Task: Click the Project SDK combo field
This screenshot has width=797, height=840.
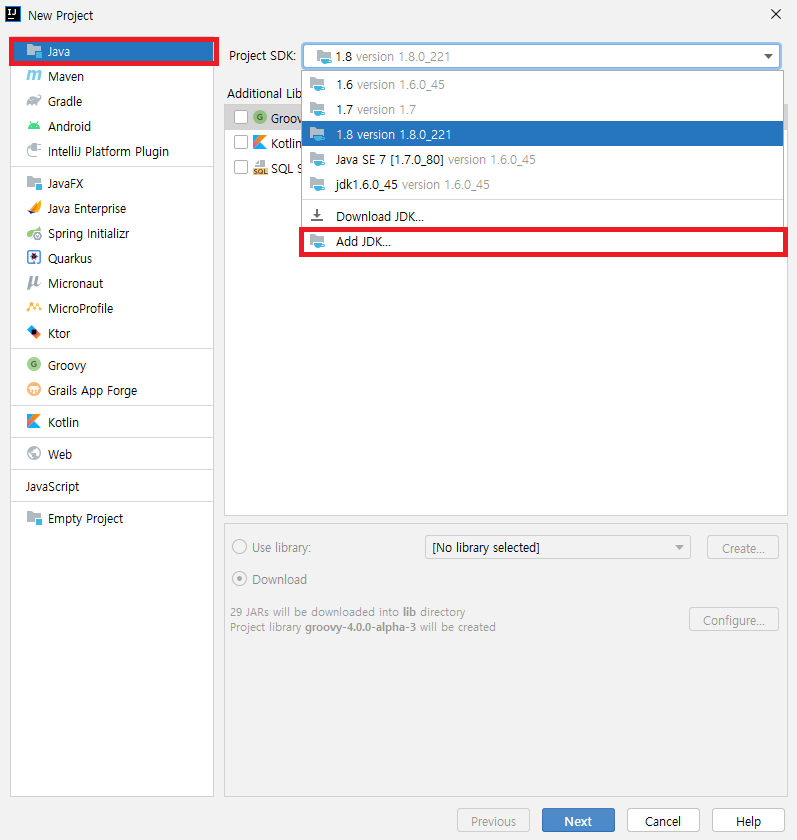Action: (x=541, y=56)
